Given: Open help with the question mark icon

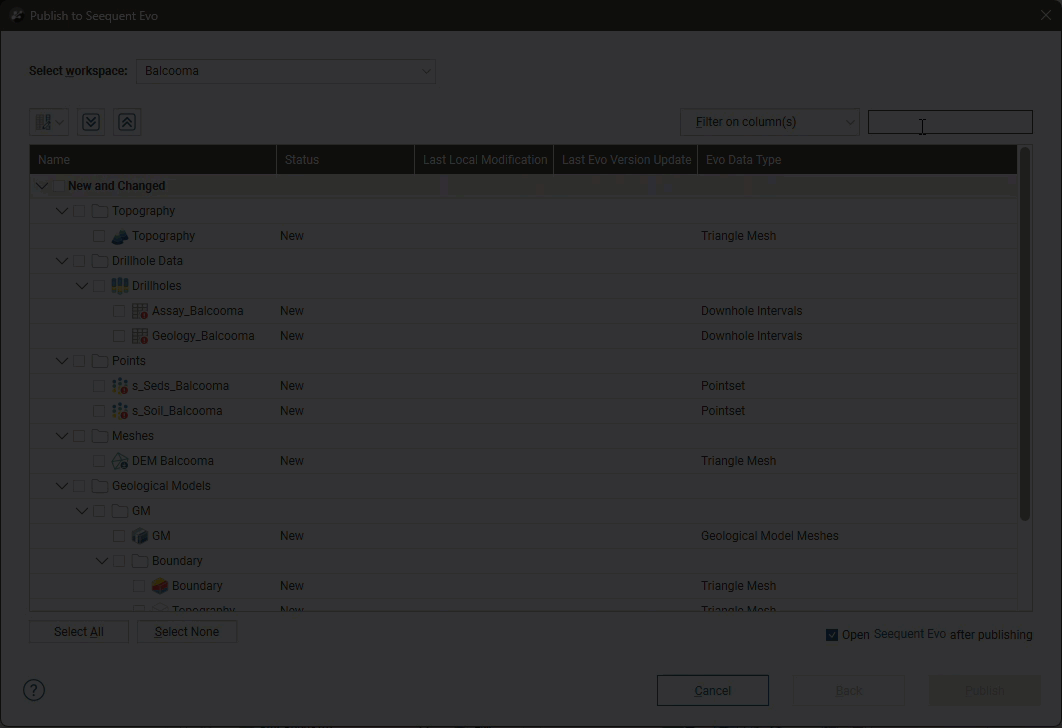Looking at the screenshot, I should coord(34,690).
